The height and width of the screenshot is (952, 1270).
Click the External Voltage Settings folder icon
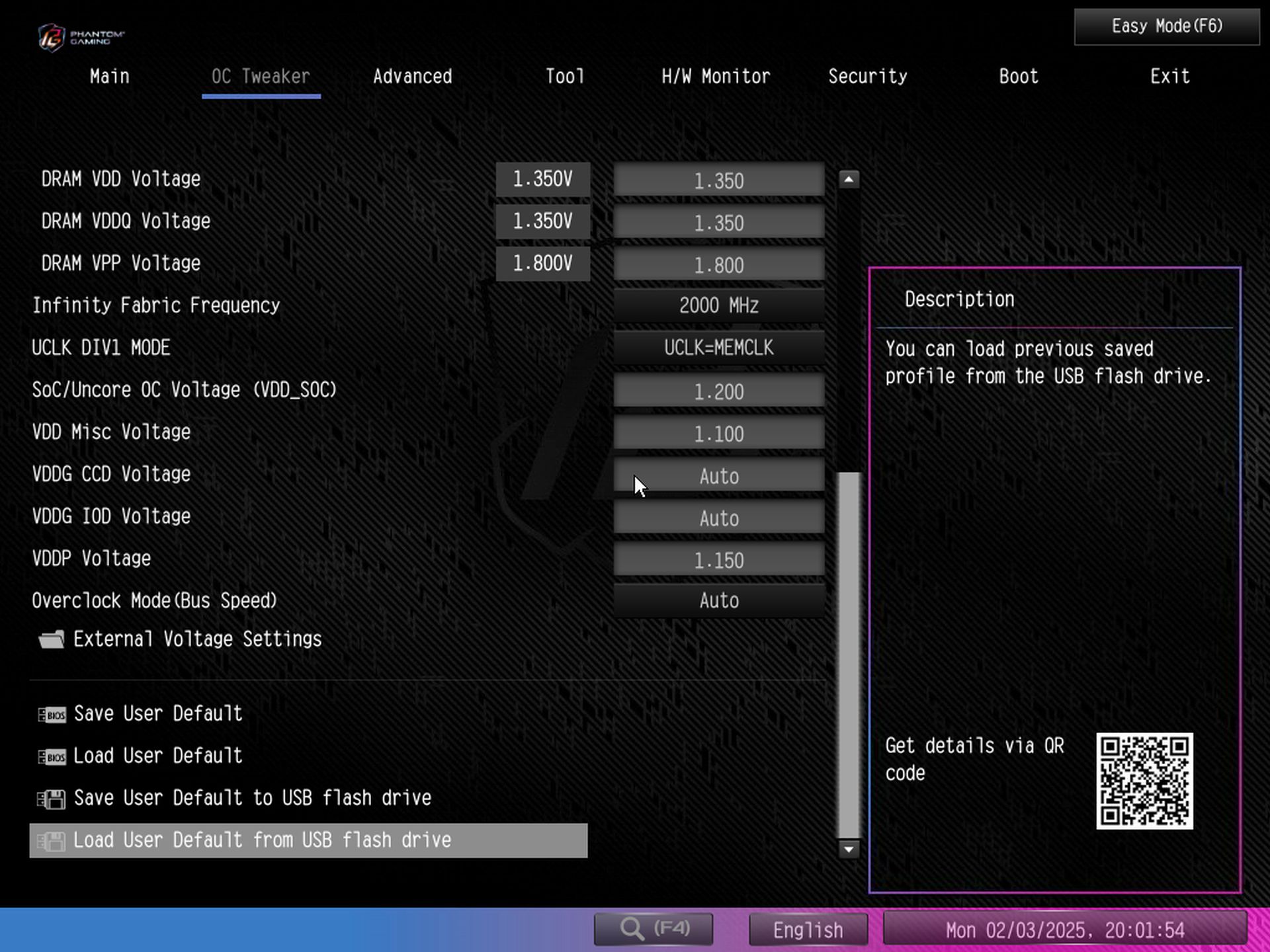point(52,639)
